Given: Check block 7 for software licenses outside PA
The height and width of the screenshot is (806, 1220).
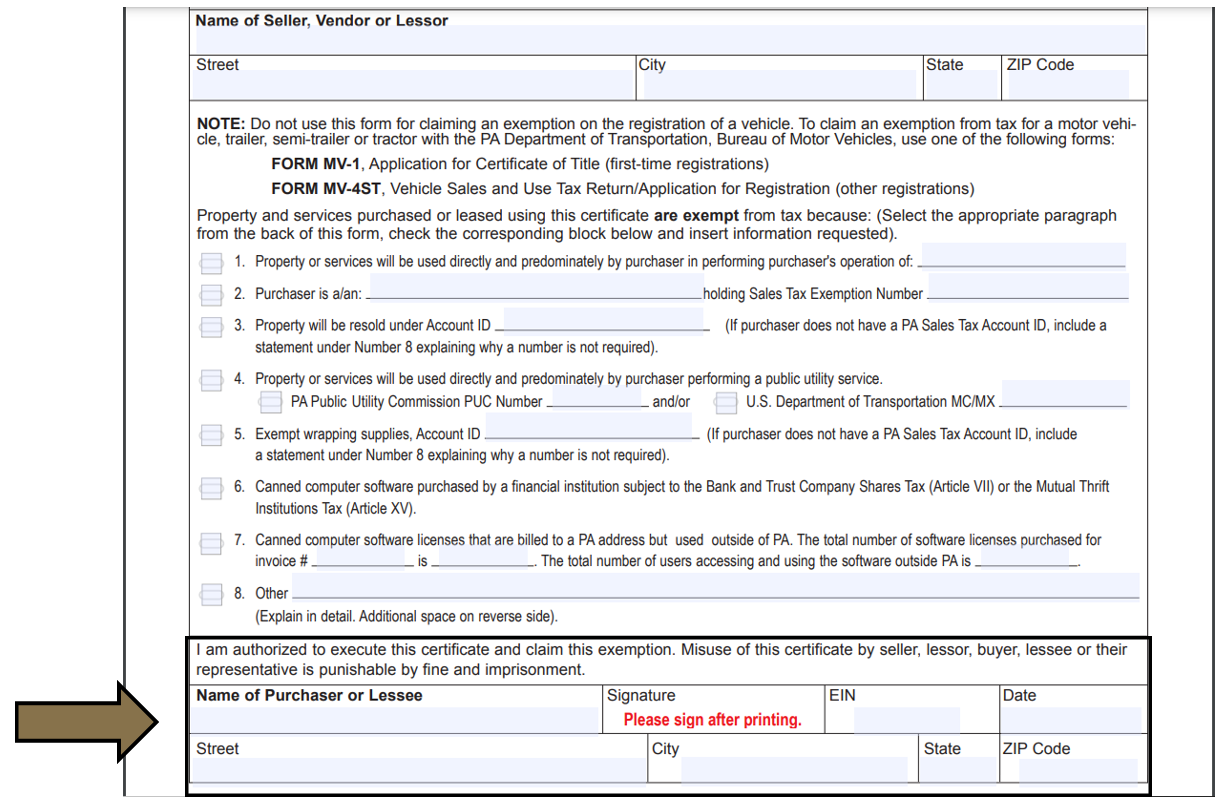Looking at the screenshot, I should pos(211,543).
